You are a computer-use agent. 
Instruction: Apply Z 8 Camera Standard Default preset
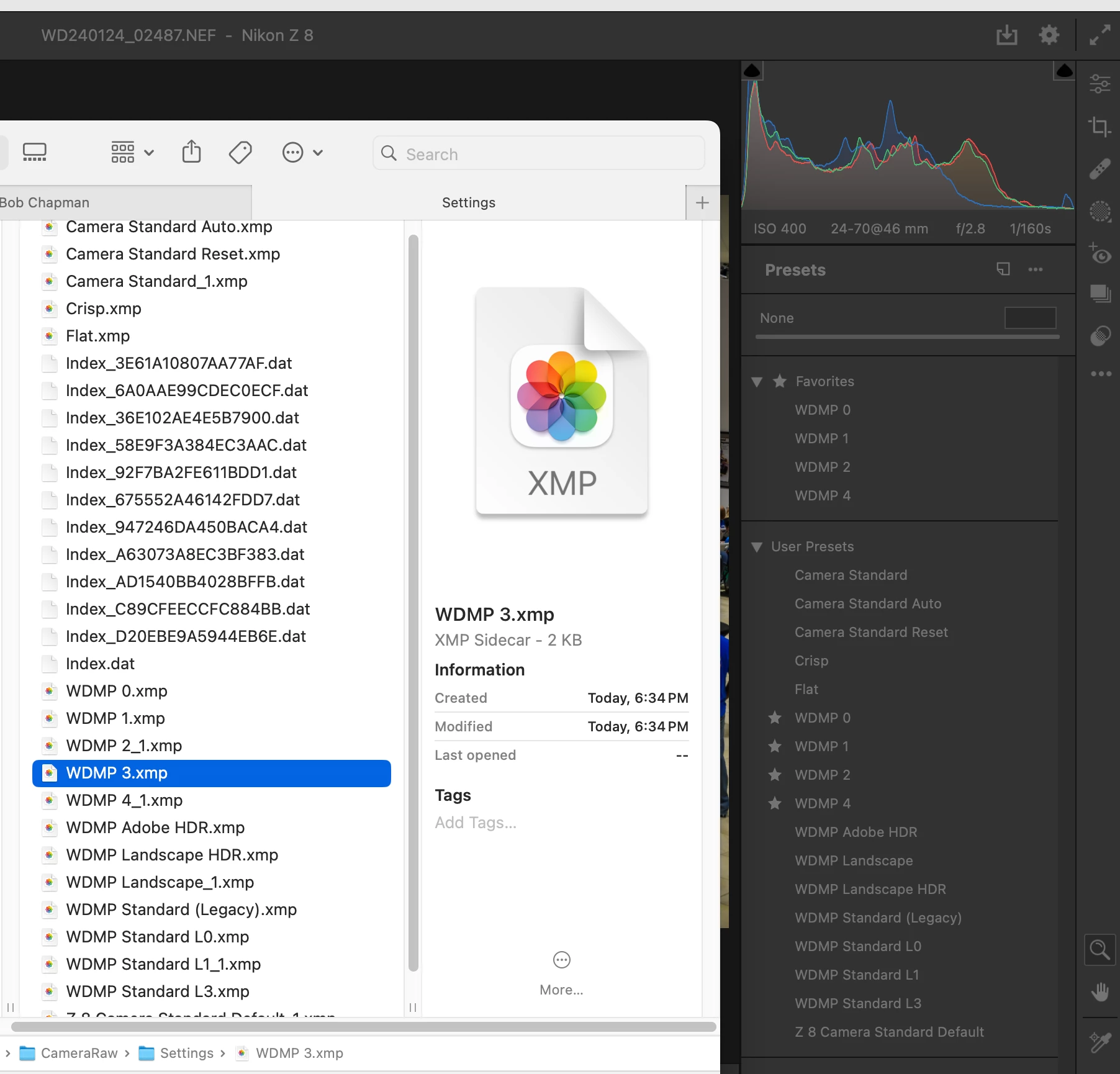[889, 1032]
